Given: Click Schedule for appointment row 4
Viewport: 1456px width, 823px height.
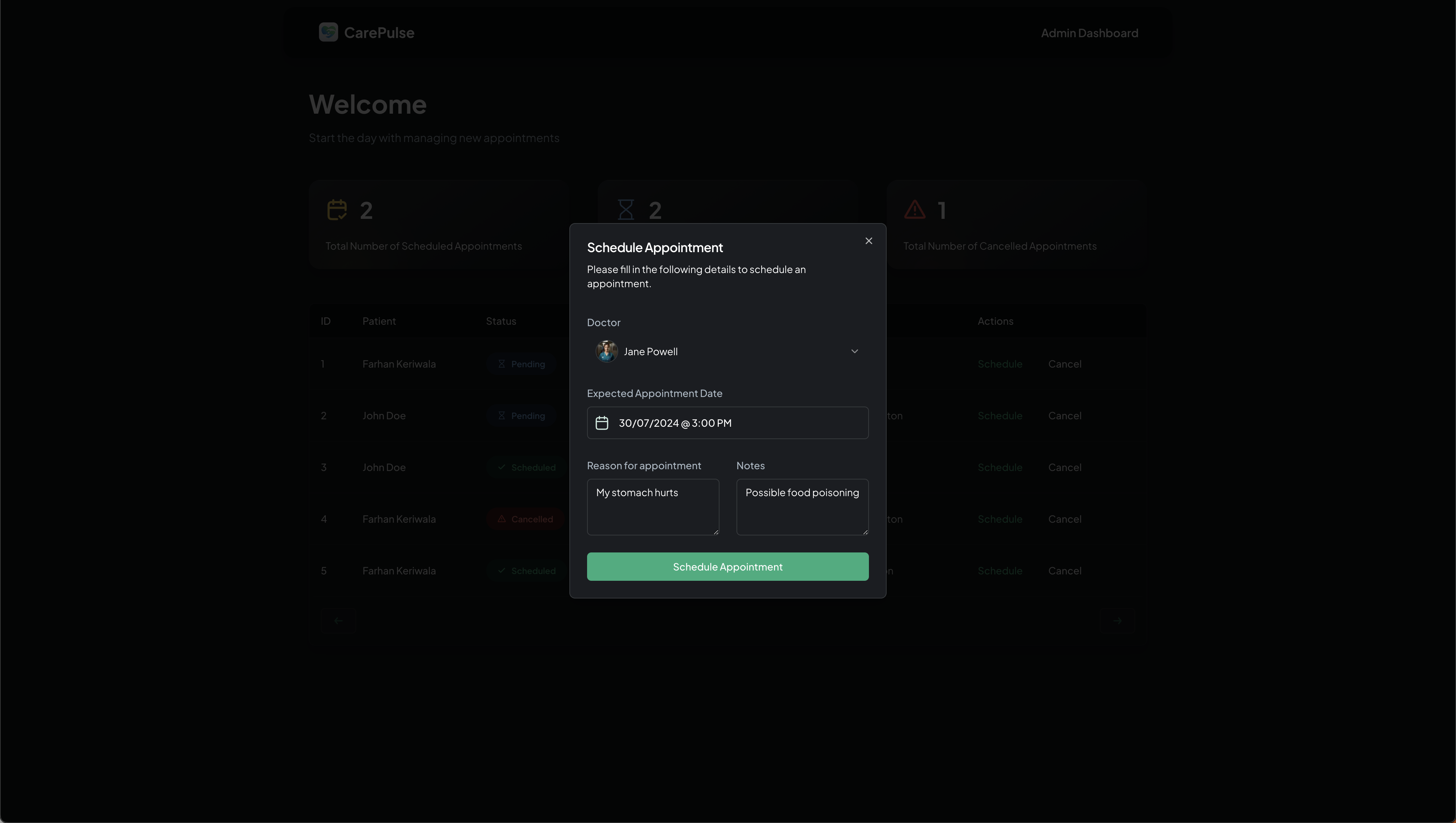Looking at the screenshot, I should 1000,520.
